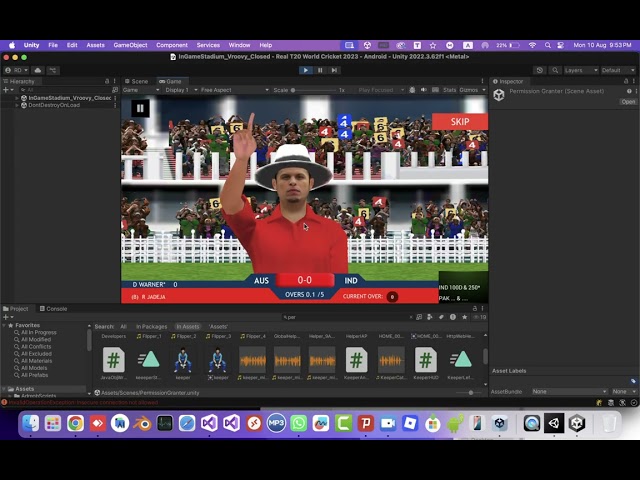Select the KeeperHUD script asset

(x=426, y=363)
